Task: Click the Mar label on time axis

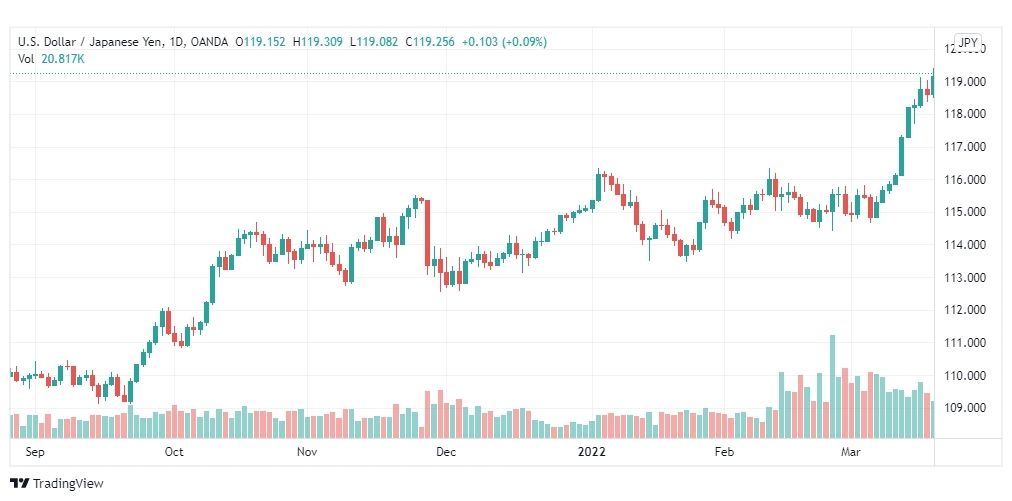Action: (x=851, y=452)
